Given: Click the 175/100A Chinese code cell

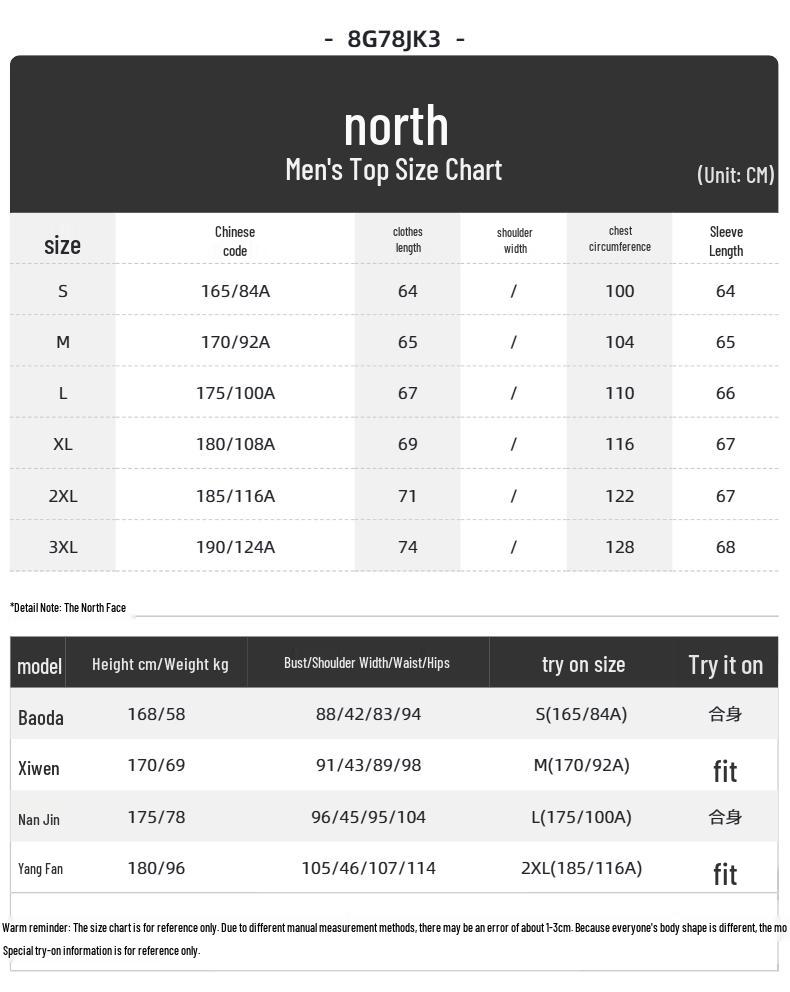Looking at the screenshot, I should [x=235, y=393].
